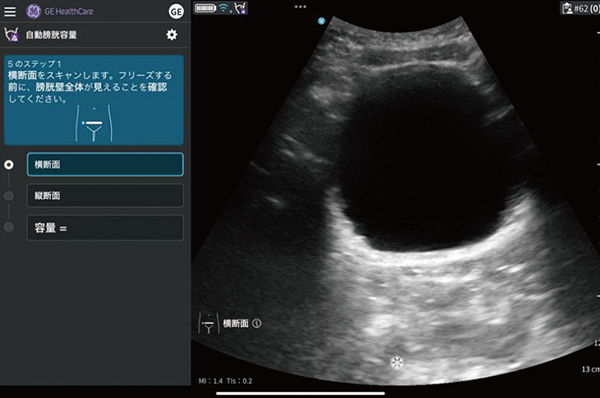Tap the Wi-Fi connection icon
600x398 pixels.
click(x=223, y=8)
